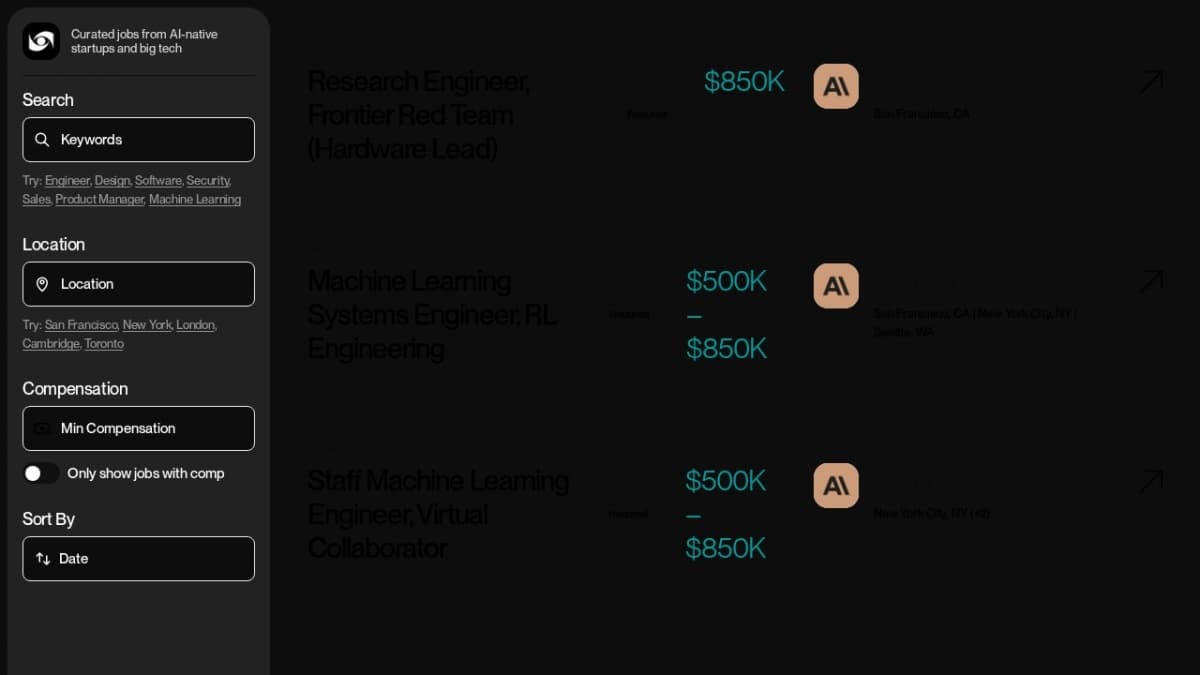Click the map pin icon in the Location field
Screen dimensions: 1200x675
click(x=43, y=283)
